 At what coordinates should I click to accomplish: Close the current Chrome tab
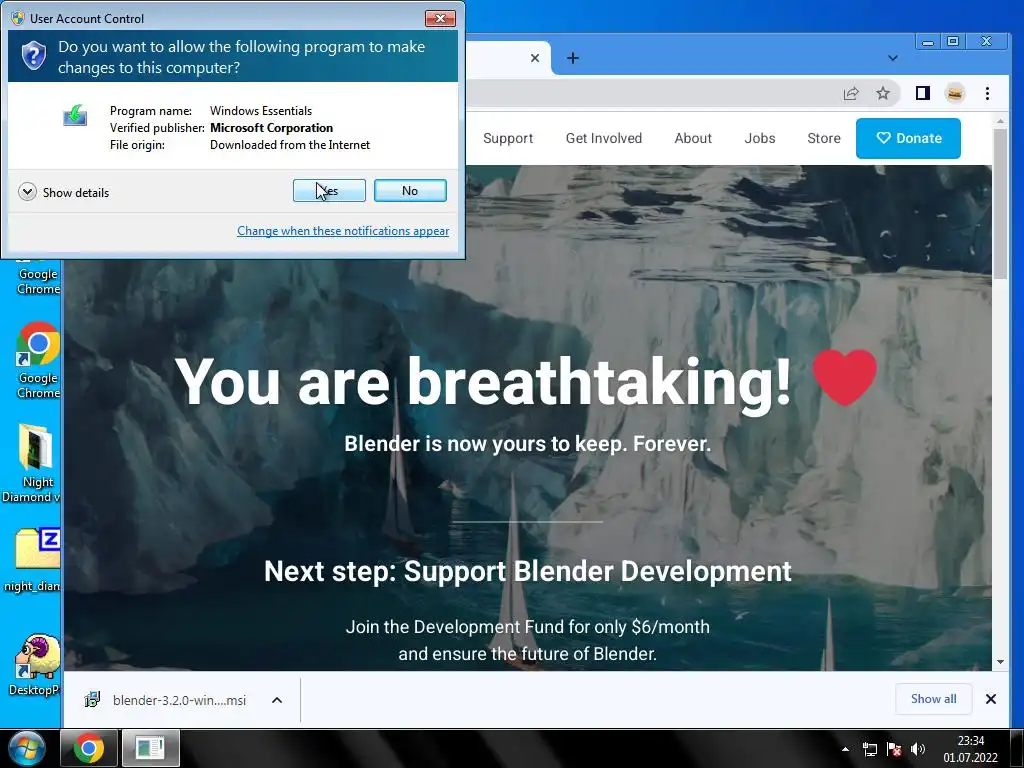(535, 58)
